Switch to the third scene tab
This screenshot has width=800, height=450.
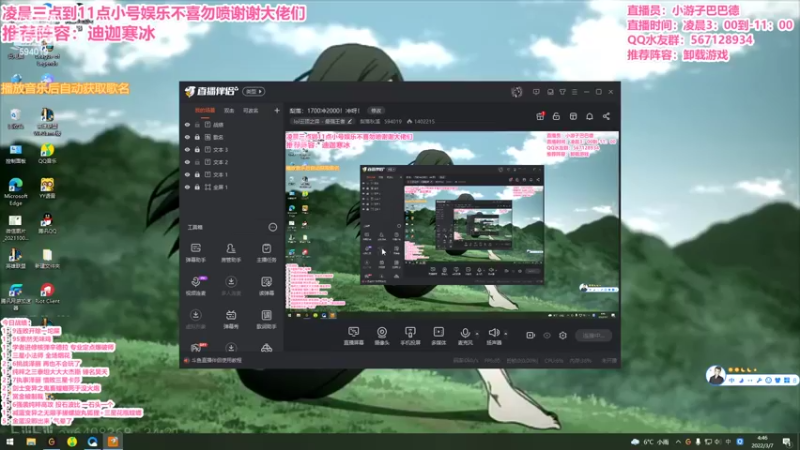coord(251,111)
